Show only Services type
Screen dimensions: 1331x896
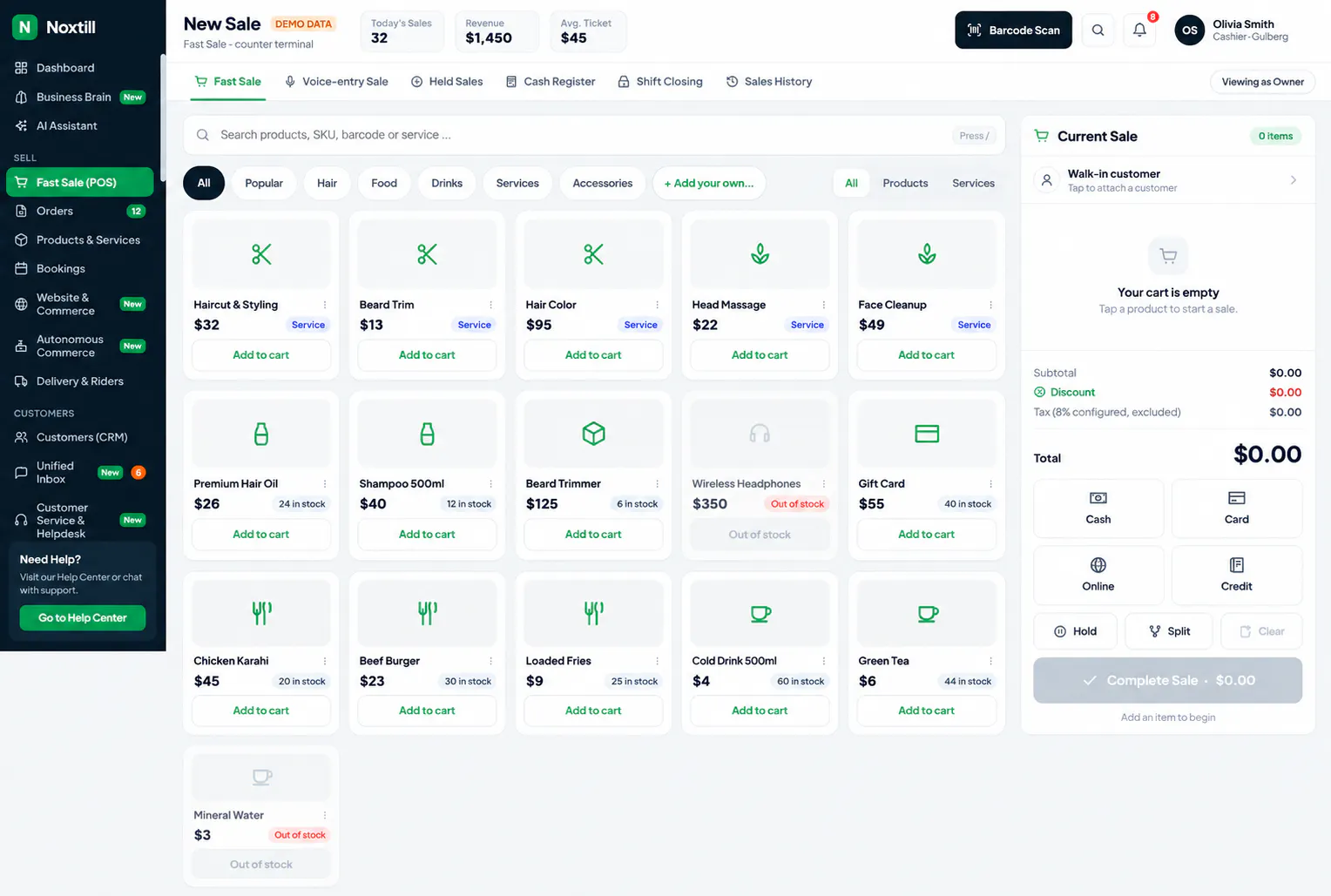(x=973, y=184)
